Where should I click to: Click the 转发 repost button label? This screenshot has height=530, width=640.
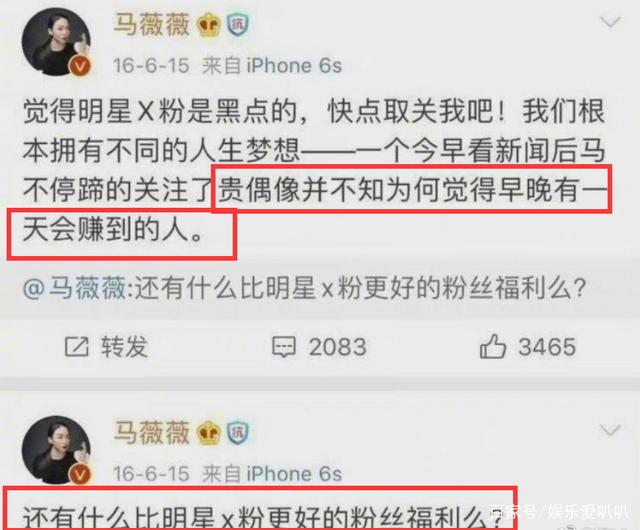tap(124, 347)
